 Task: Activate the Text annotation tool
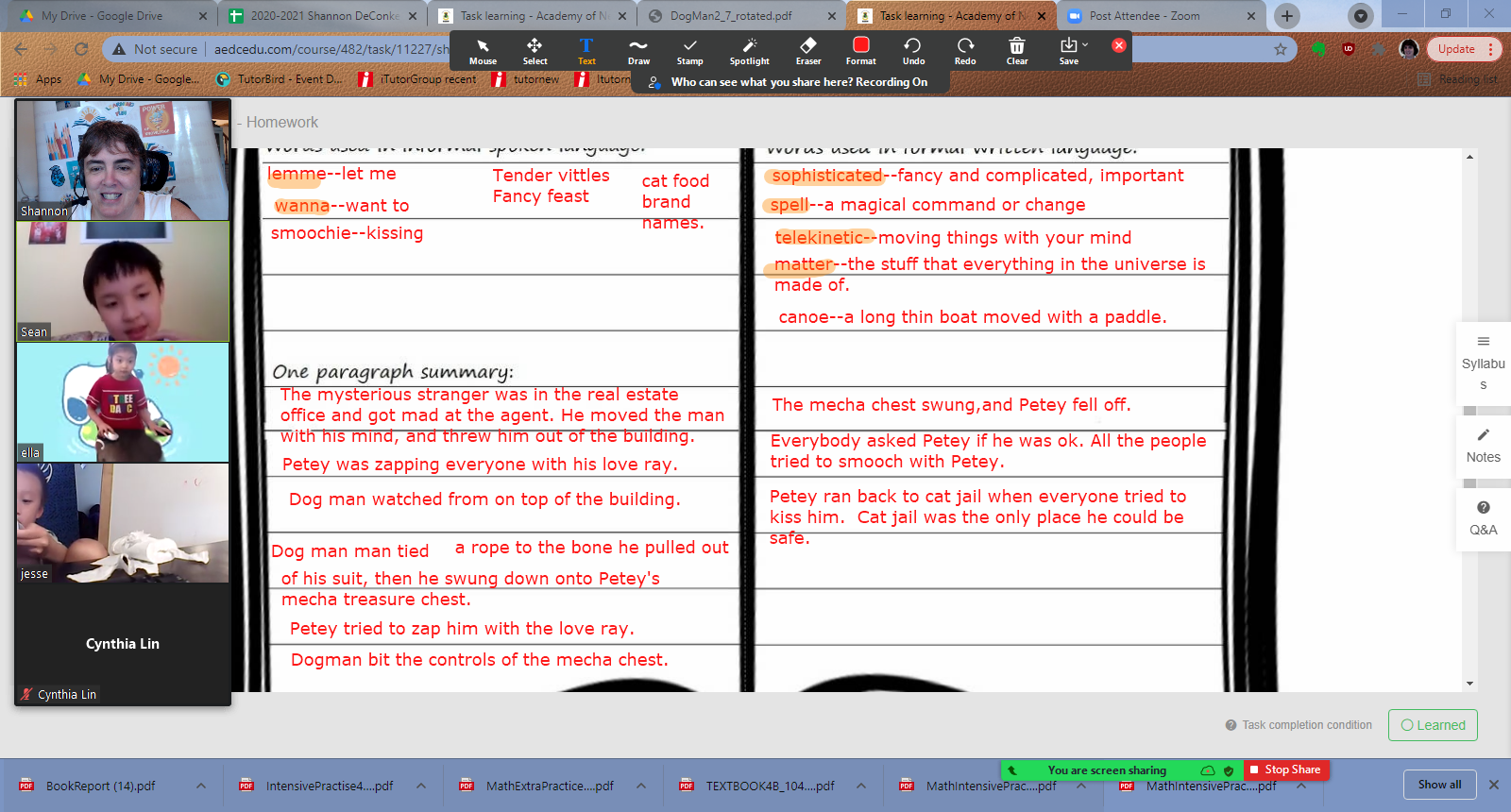(586, 52)
